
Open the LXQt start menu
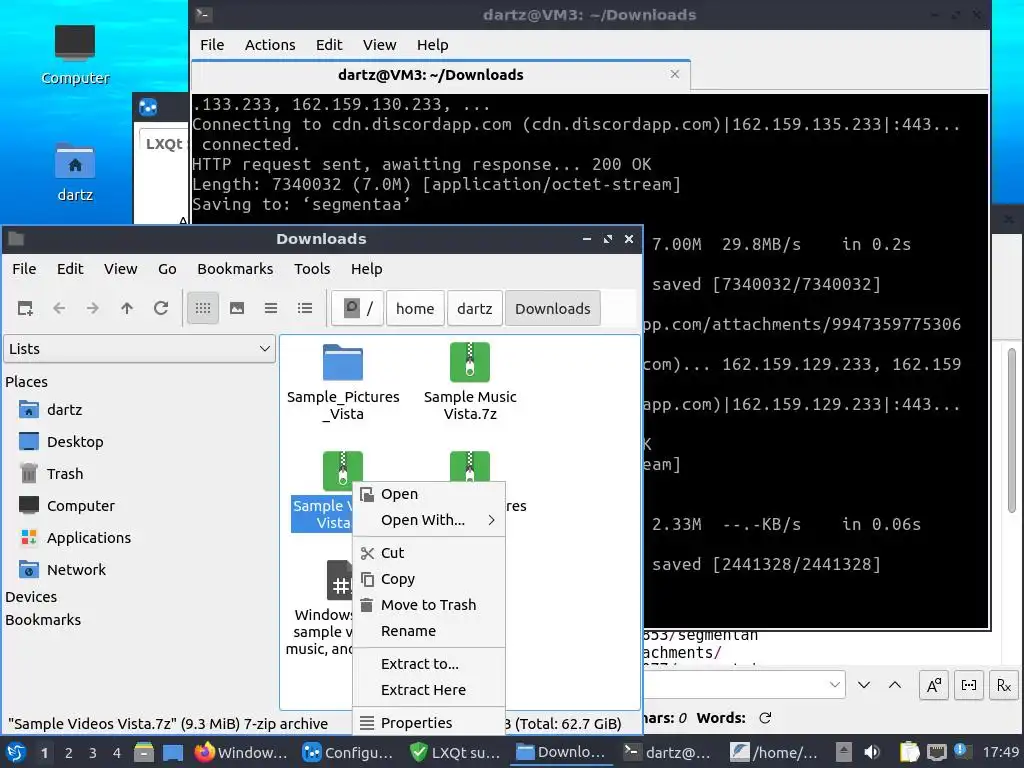pos(16,753)
